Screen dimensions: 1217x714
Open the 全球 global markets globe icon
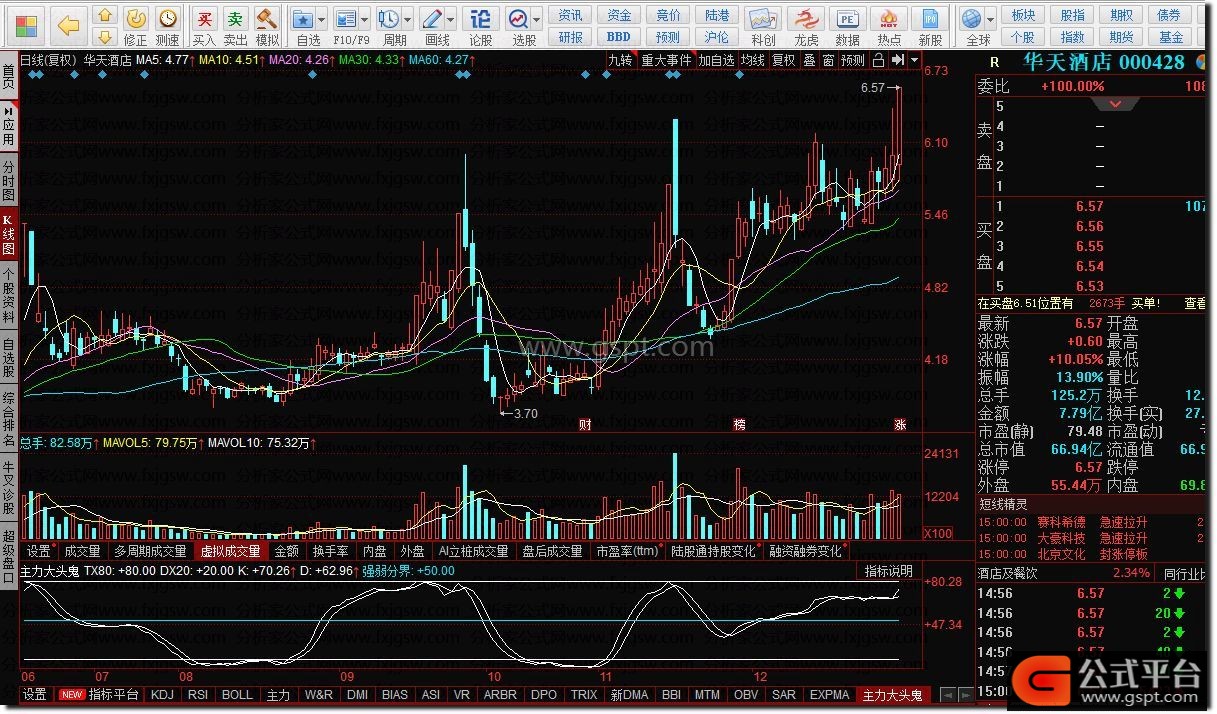pyautogui.click(x=973, y=27)
